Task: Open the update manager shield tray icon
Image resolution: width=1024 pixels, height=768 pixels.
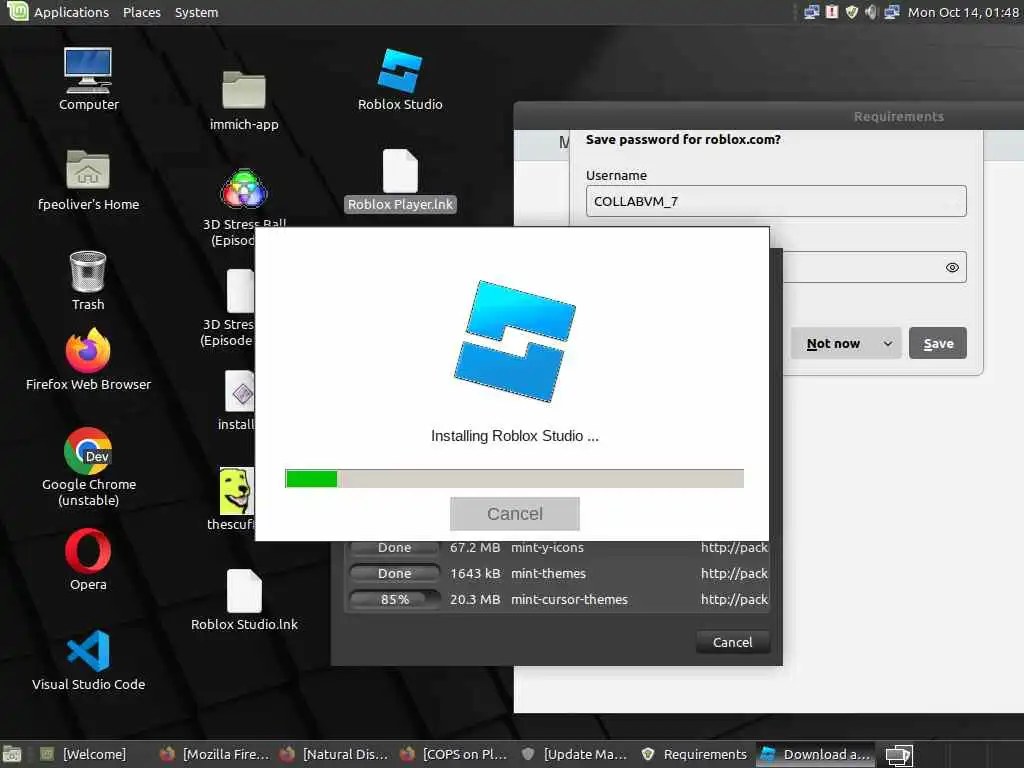Action: point(852,12)
